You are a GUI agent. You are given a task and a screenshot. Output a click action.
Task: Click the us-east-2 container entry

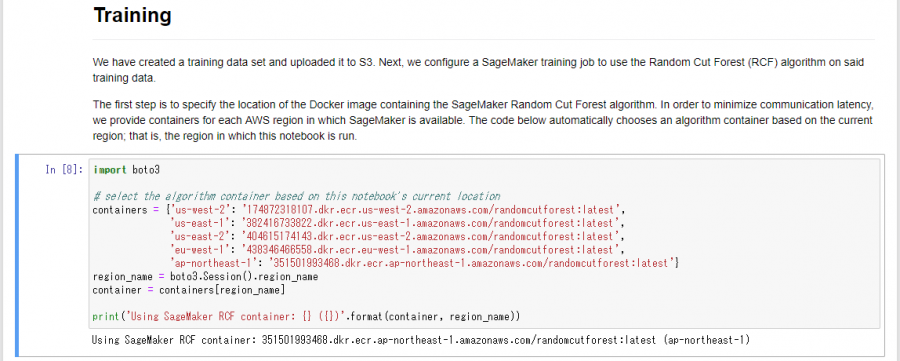[x=397, y=236]
